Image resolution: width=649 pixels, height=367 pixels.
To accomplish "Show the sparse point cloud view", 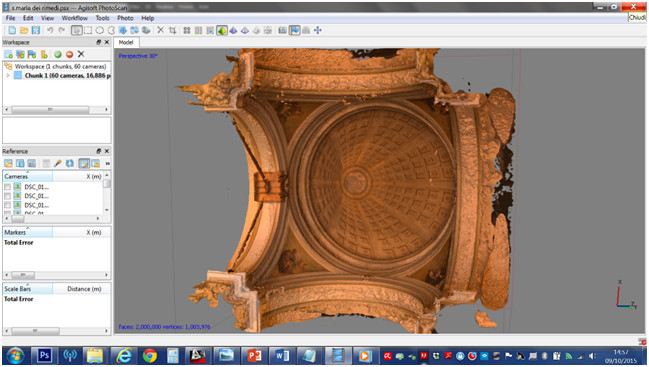I will [187, 30].
